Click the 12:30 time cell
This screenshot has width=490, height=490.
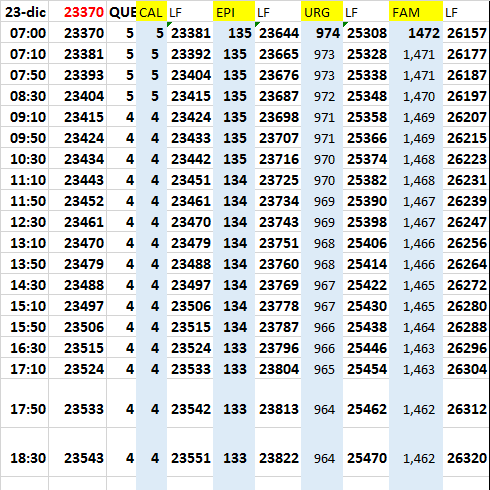click(25, 222)
